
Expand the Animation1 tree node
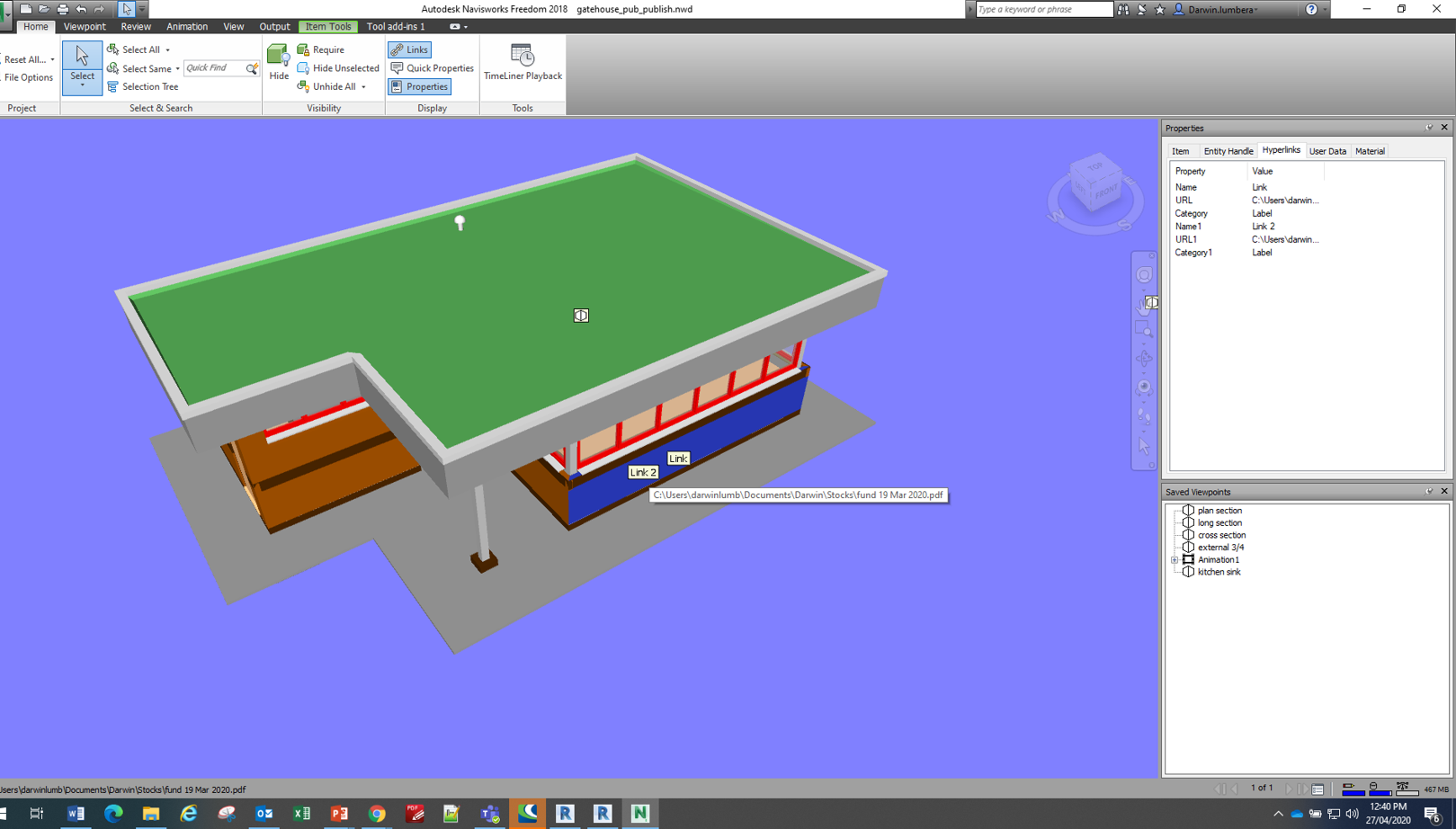(1175, 560)
